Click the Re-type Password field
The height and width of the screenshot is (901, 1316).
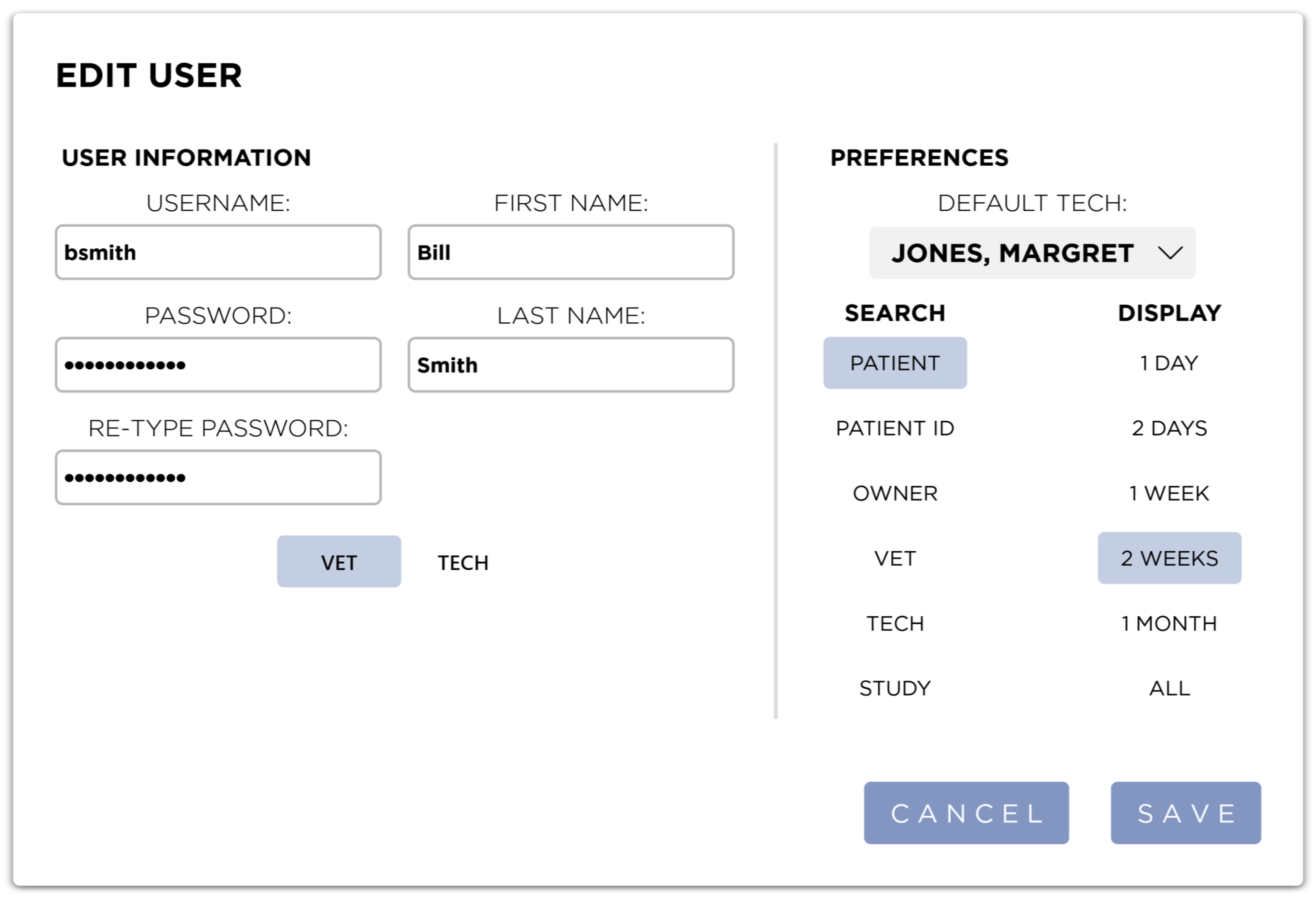218,477
